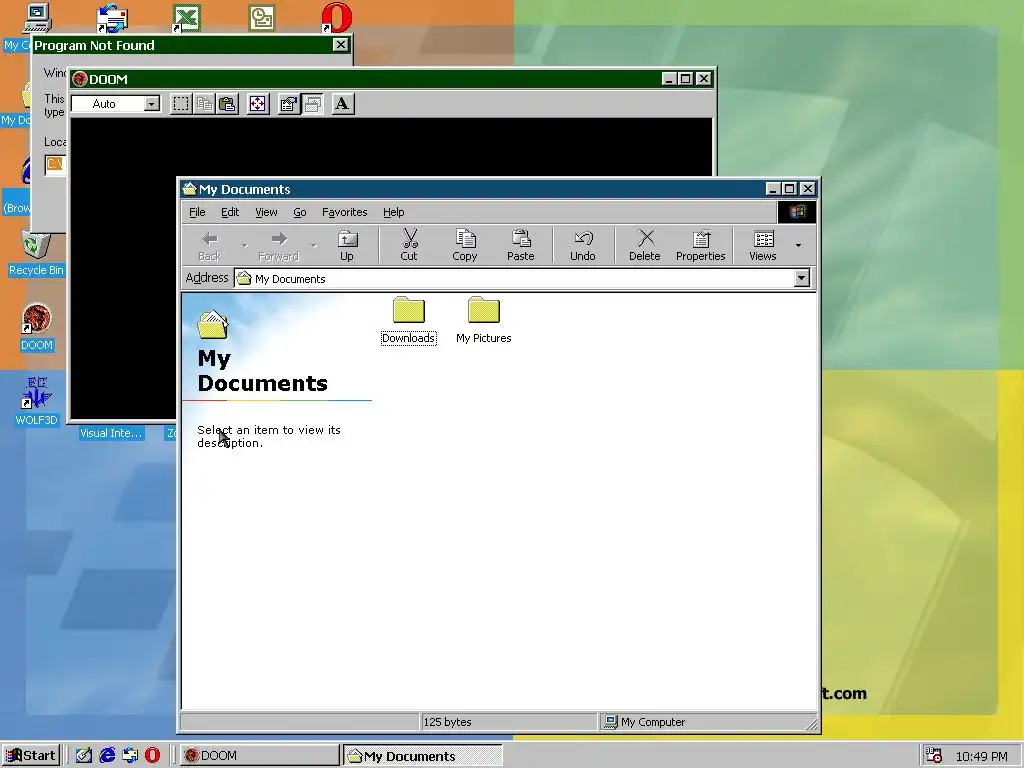The width and height of the screenshot is (1024, 768).
Task: Click the Copy icon in DOOM window toolbar
Action: (204, 104)
